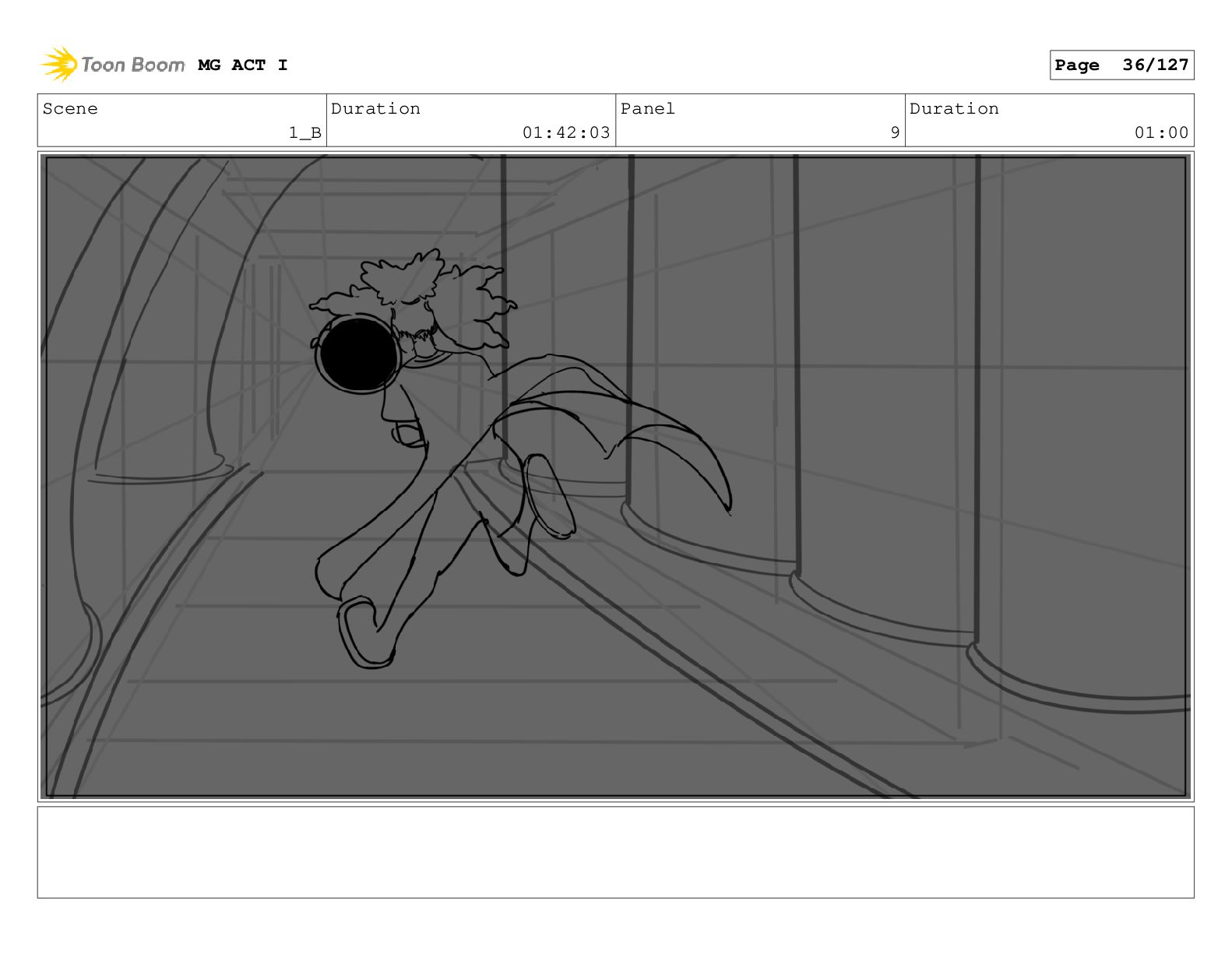Click the empty notes box below the panel
This screenshot has height=954, width=1232.
615,852
